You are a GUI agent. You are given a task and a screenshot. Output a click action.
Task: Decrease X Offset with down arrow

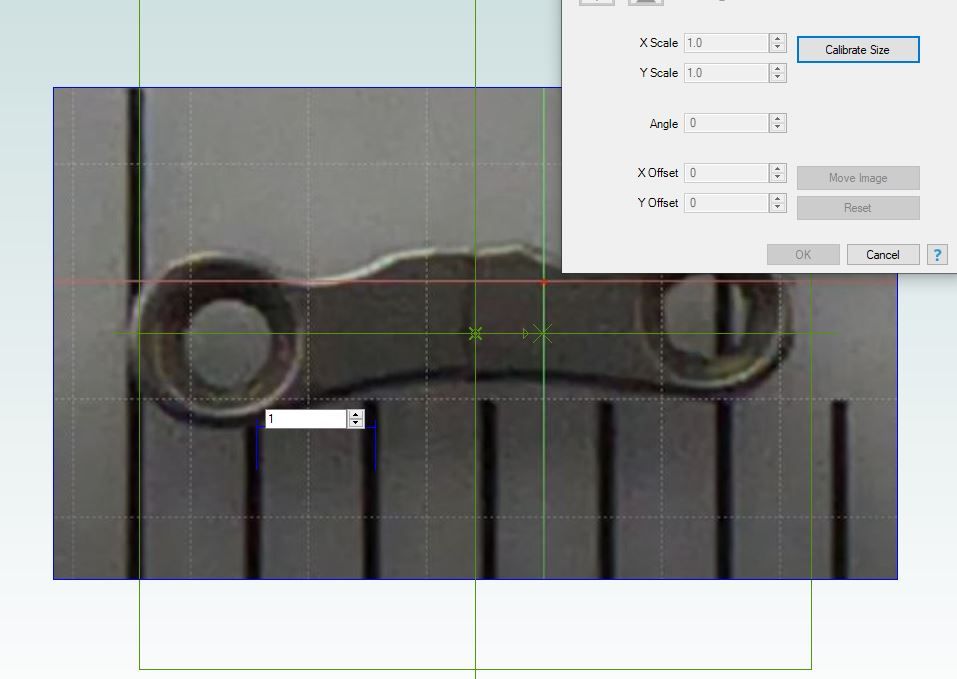click(777, 178)
